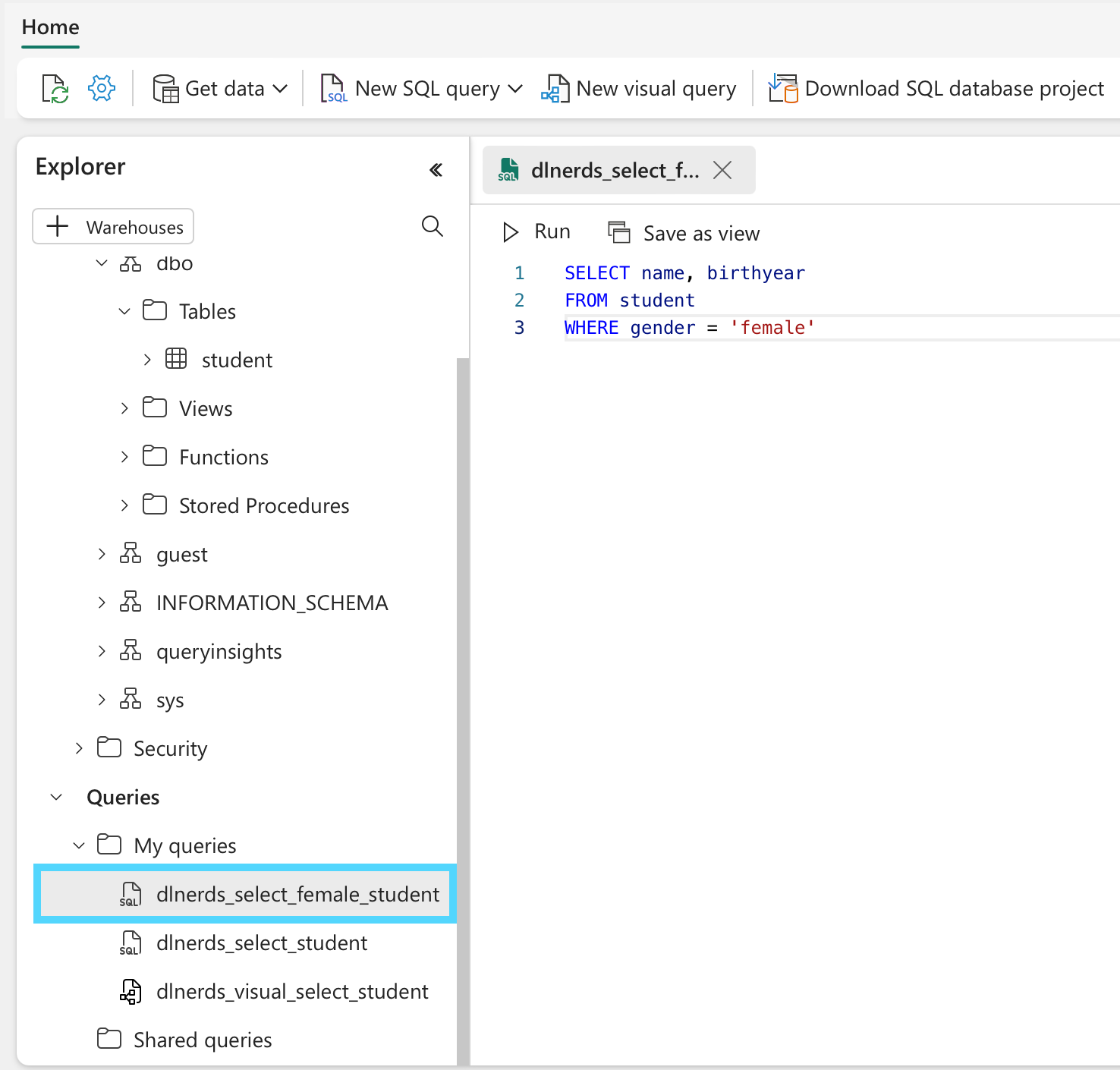
Task: Click the add Warehouses button
Action: (113, 226)
